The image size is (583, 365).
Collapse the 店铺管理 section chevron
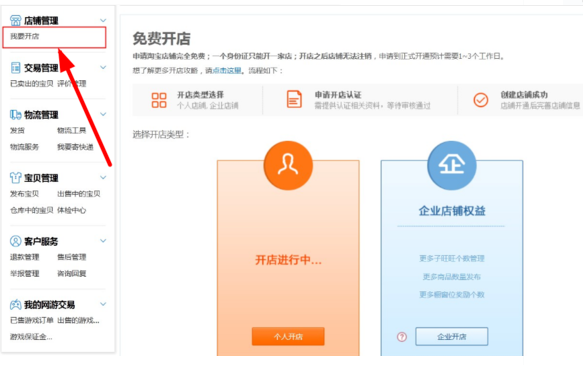click(x=103, y=20)
